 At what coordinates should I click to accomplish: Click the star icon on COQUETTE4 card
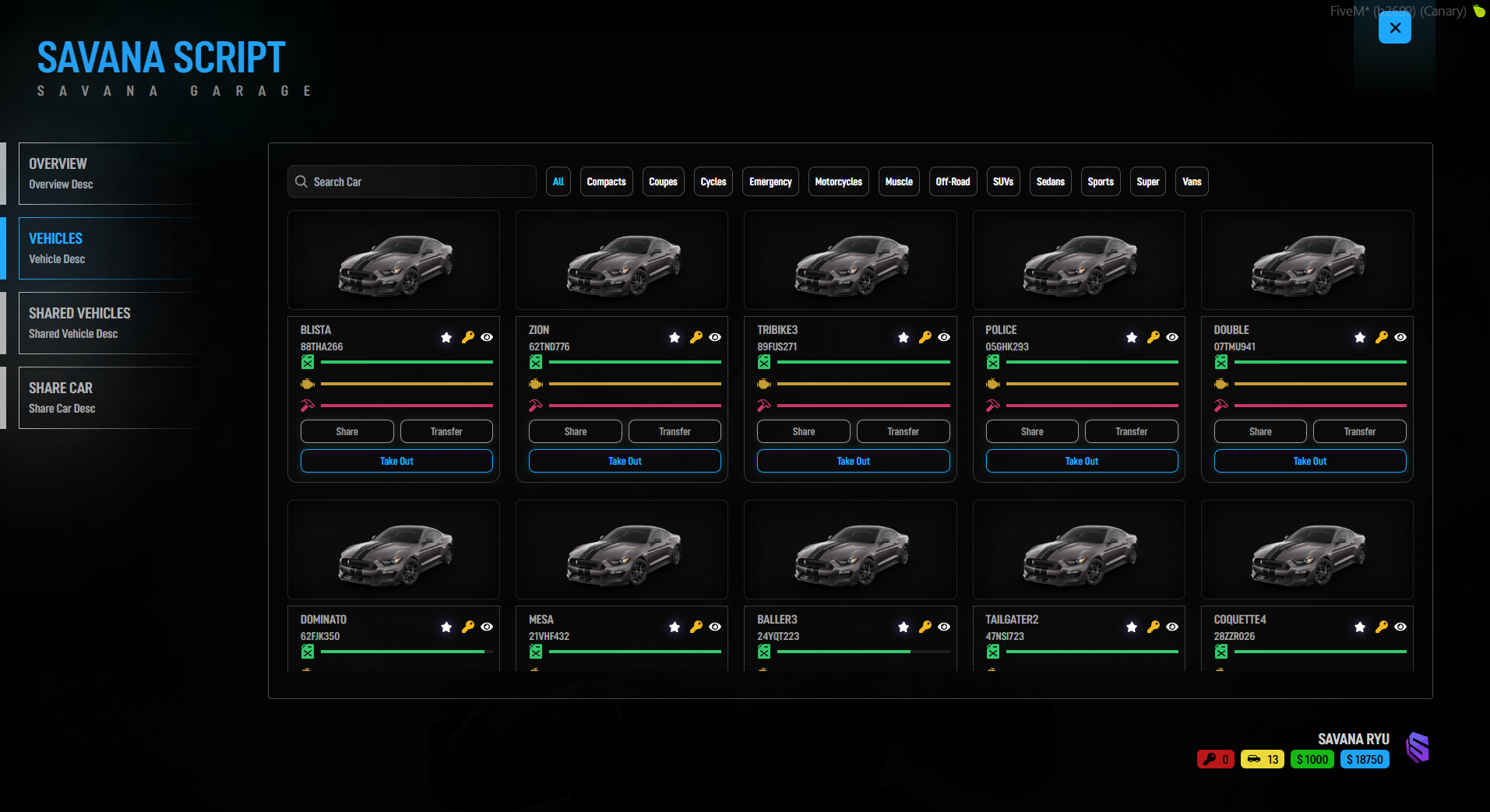1360,627
